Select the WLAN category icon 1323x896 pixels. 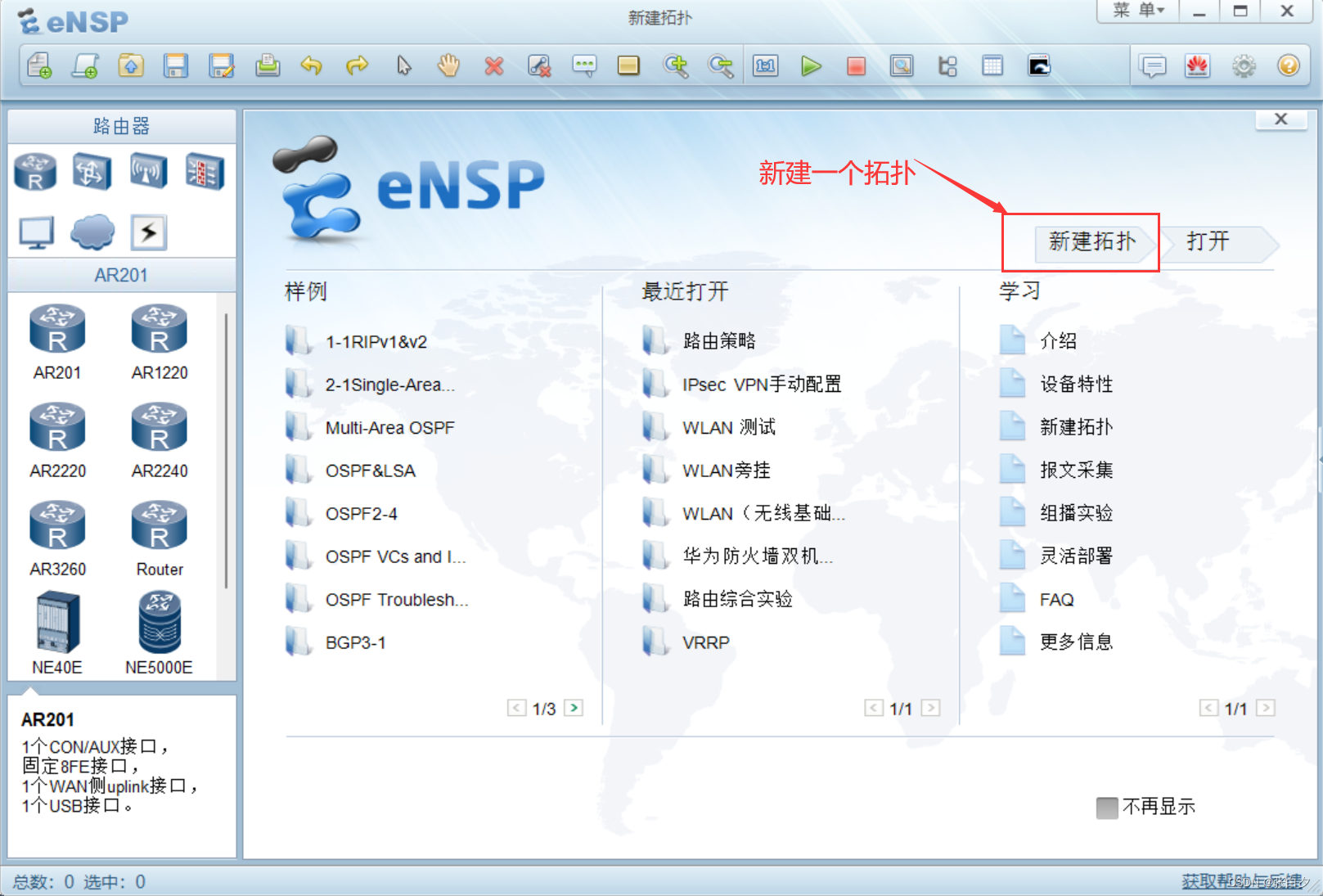point(148,172)
